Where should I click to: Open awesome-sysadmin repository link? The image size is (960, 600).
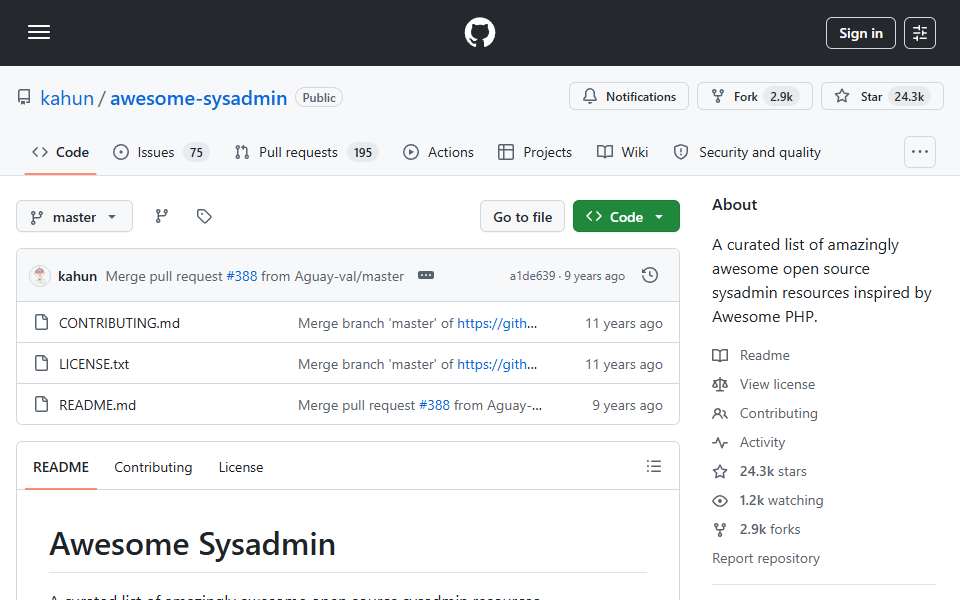pyautogui.click(x=198, y=98)
